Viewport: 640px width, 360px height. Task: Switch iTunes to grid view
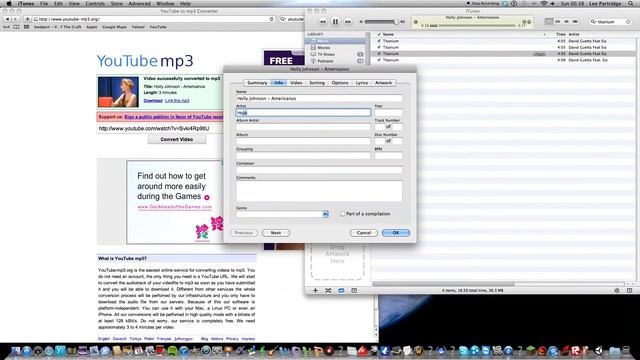tap(566, 21)
